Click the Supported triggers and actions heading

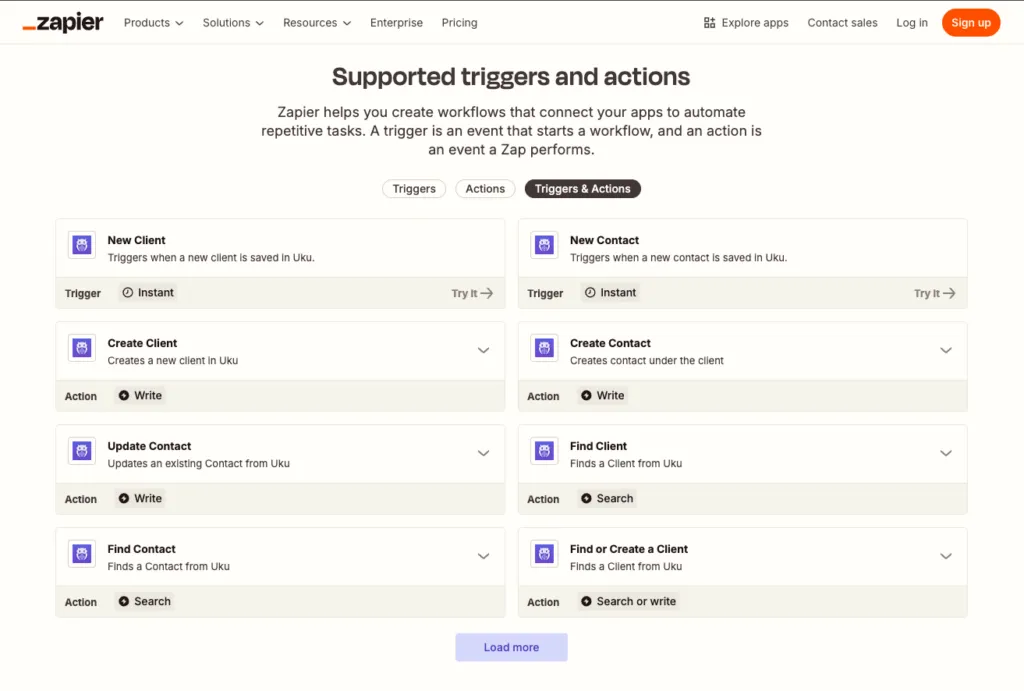[511, 76]
